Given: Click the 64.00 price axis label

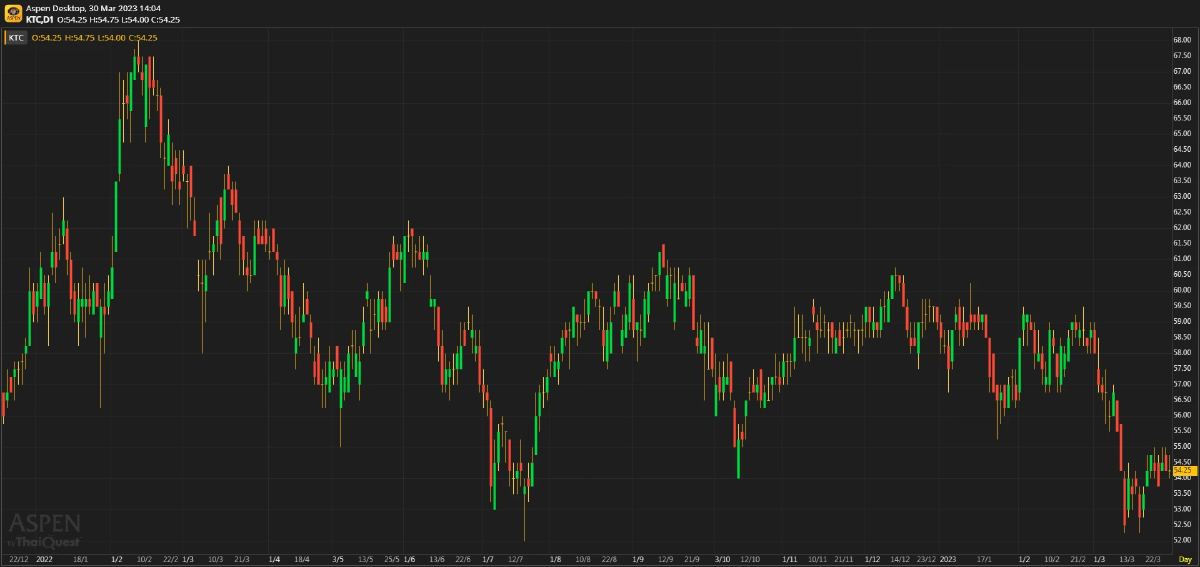Looking at the screenshot, I should click(1182, 165).
